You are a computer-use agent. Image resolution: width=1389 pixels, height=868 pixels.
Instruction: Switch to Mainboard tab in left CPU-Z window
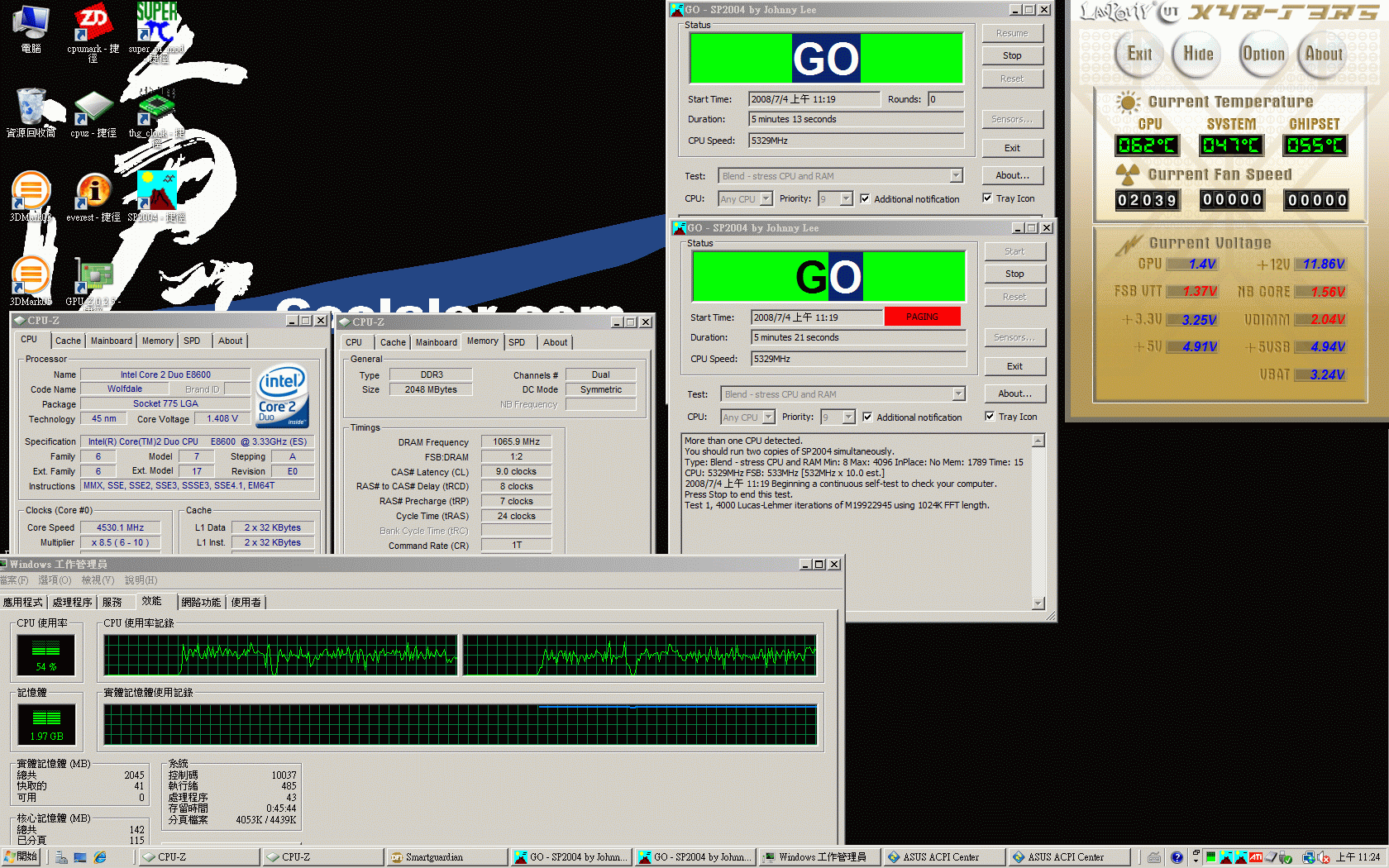[x=111, y=341]
